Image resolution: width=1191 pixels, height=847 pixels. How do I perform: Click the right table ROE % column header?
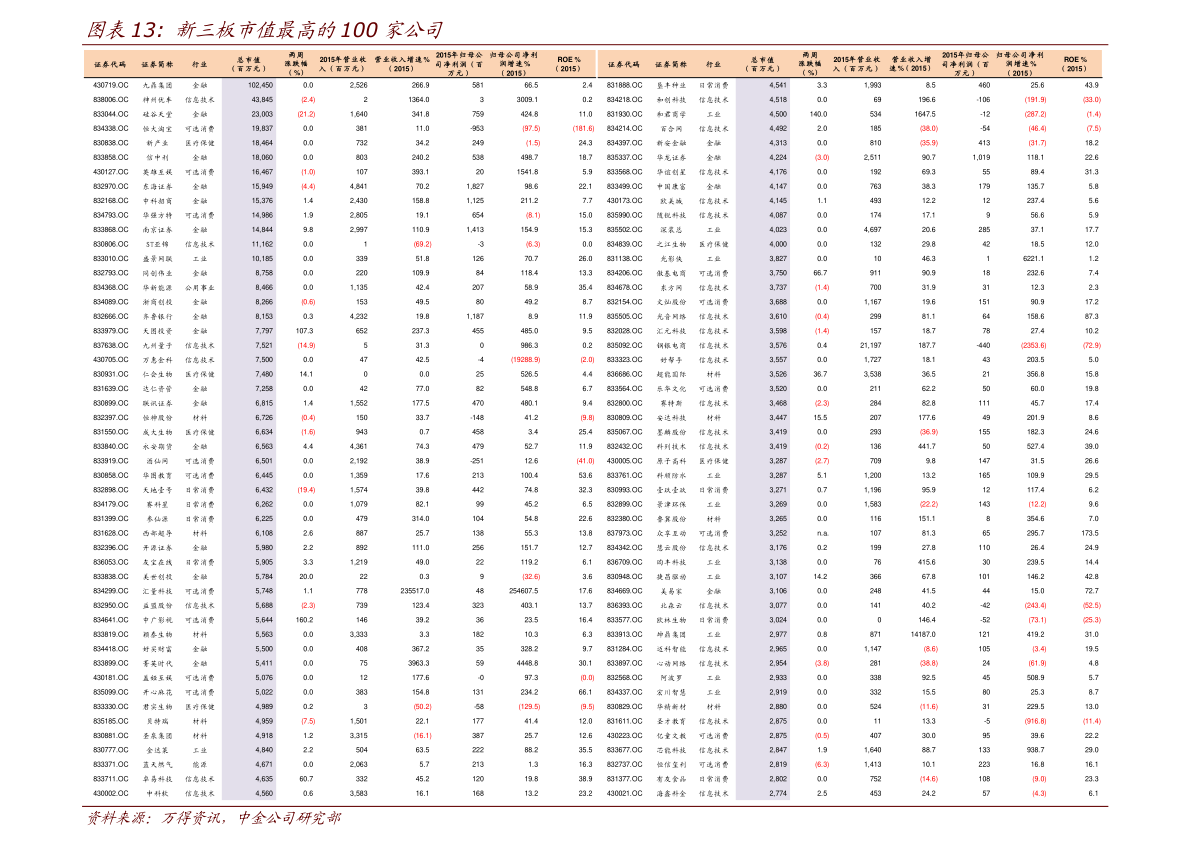pos(1075,63)
